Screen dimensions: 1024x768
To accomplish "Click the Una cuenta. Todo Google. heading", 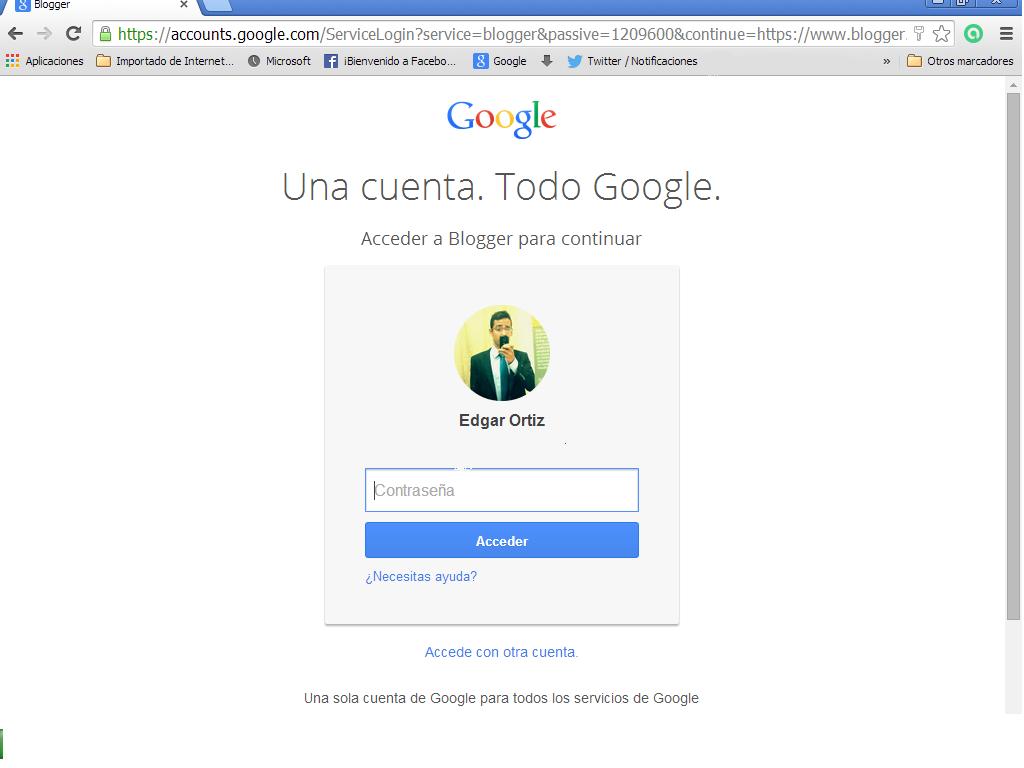I will 502,187.
